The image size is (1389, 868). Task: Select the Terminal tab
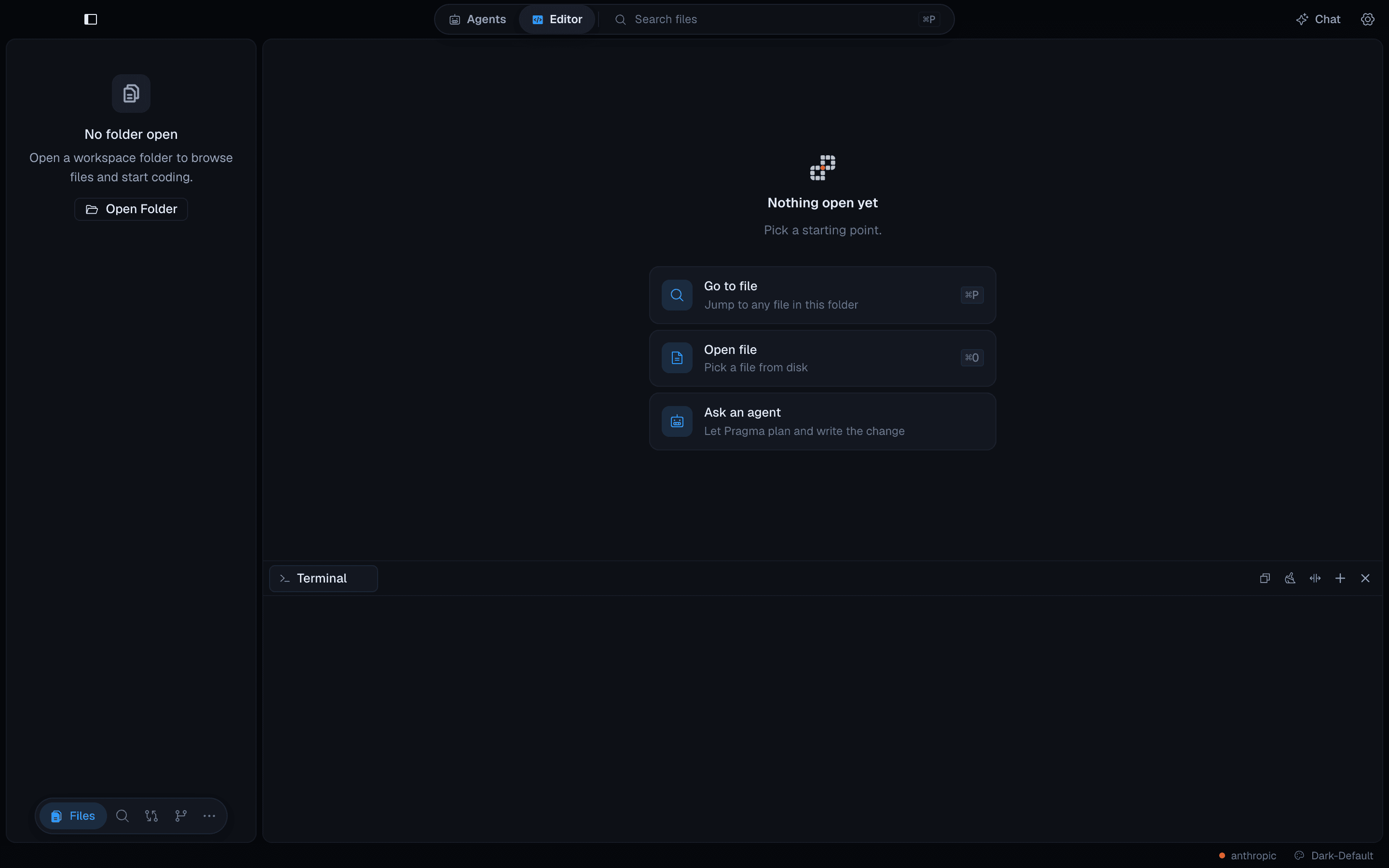[x=323, y=579]
